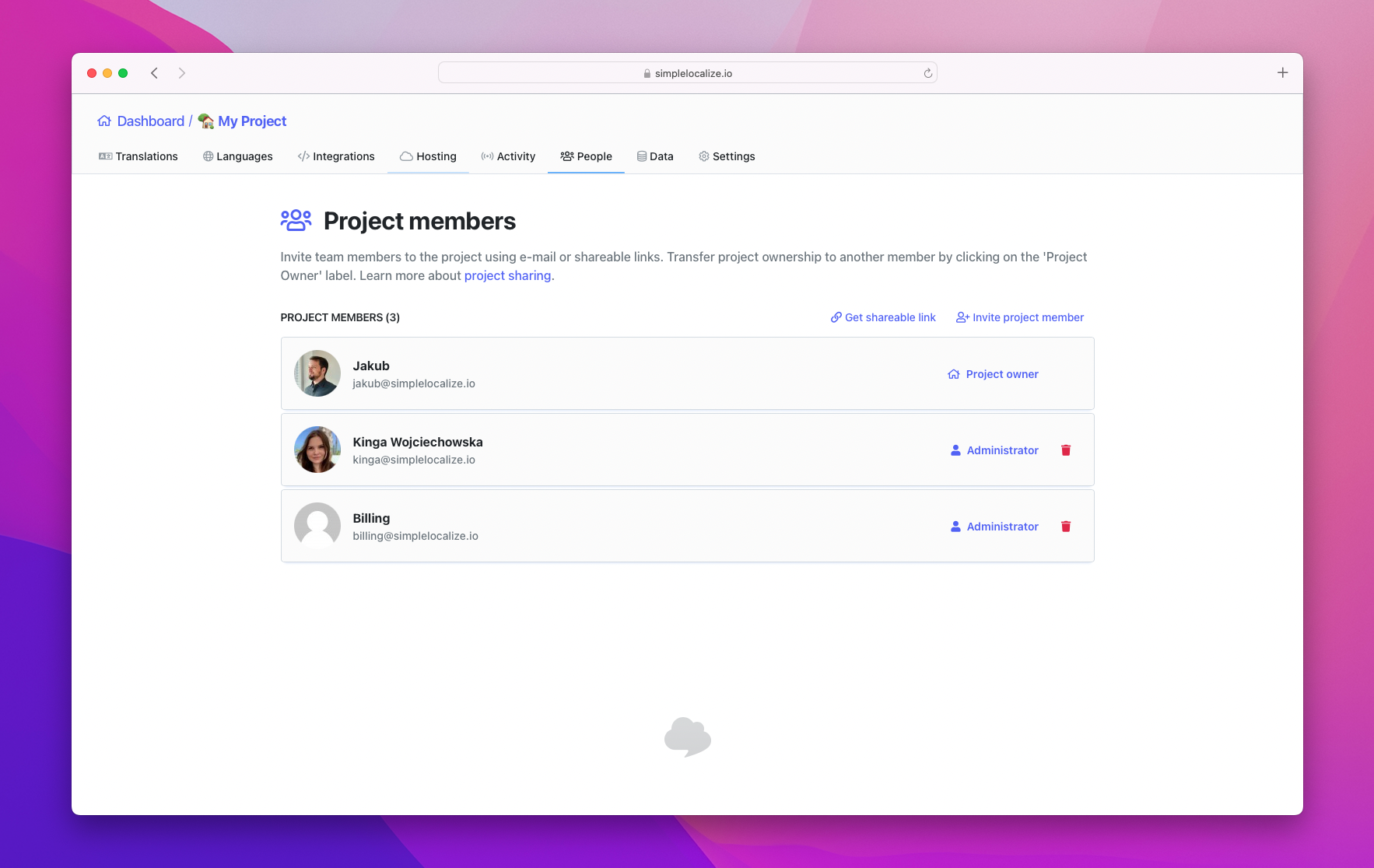Image resolution: width=1374 pixels, height=868 pixels.
Task: Click the PROJECT MEMBERS (3) heading
Action: pos(340,317)
